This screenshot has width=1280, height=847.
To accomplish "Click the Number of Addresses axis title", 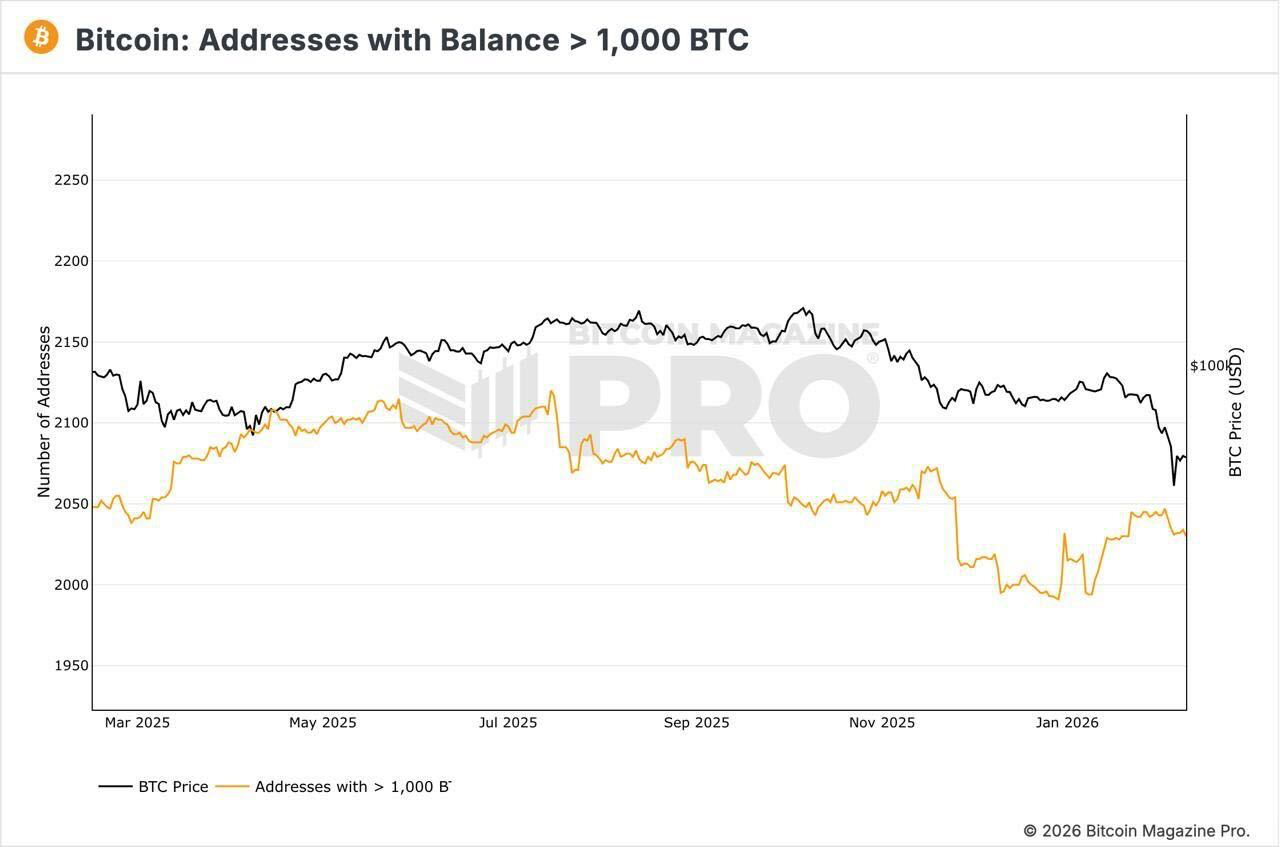I will tap(44, 411).
